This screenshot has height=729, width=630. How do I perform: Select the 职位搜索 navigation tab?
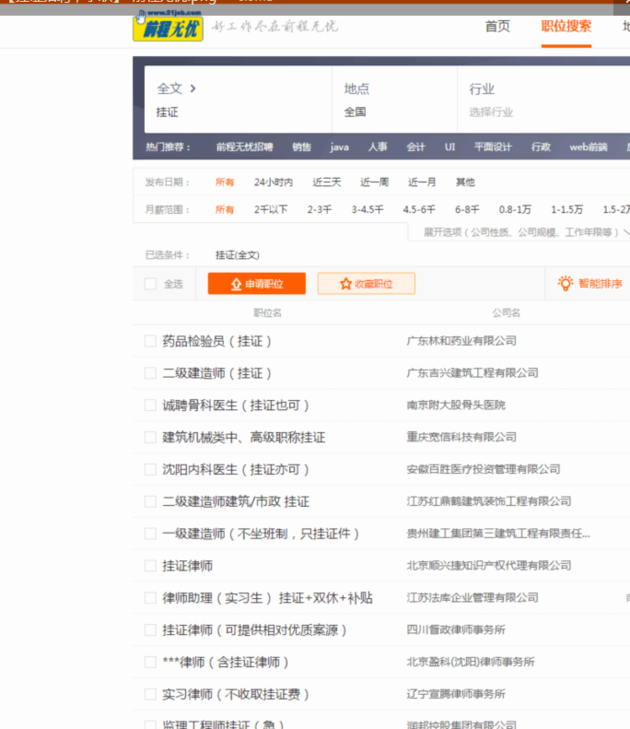566,26
